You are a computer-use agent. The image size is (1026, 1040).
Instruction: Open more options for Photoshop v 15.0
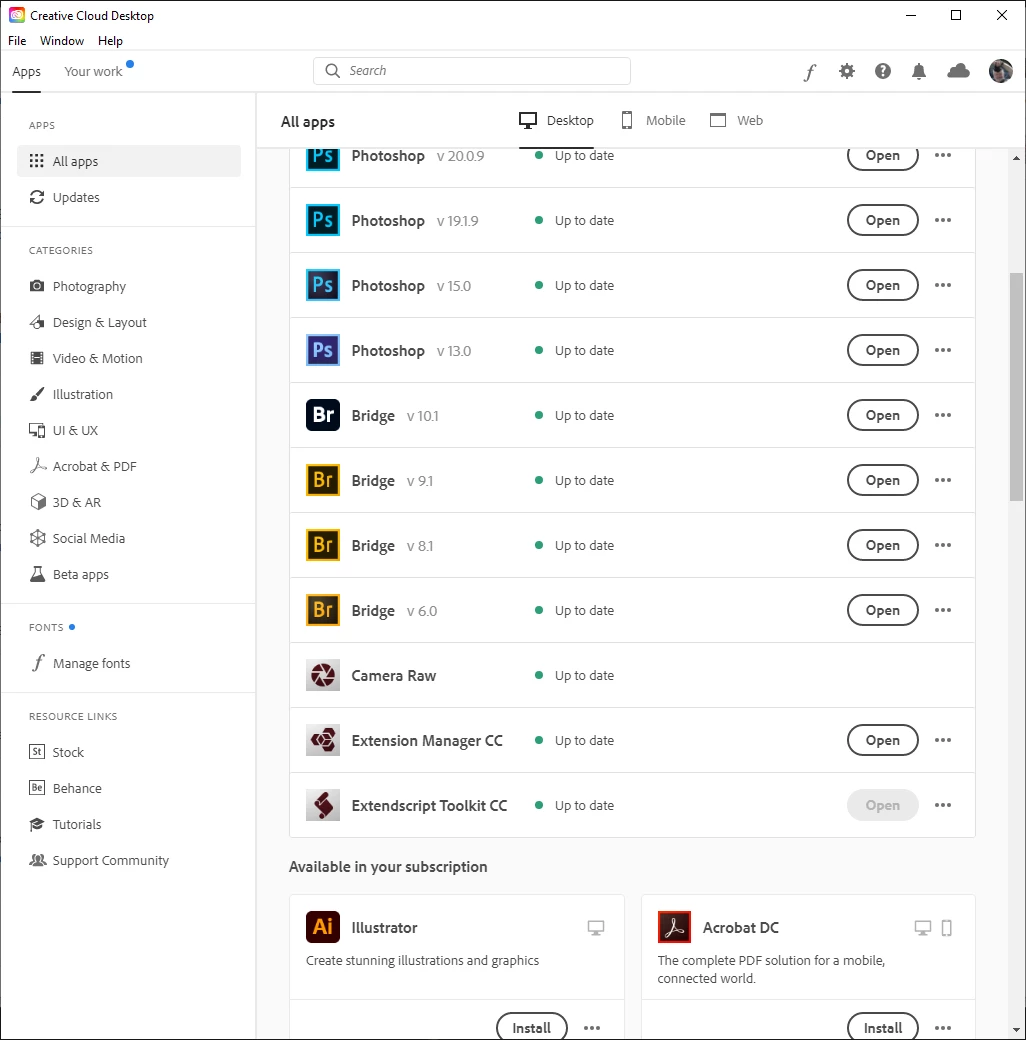coord(942,285)
